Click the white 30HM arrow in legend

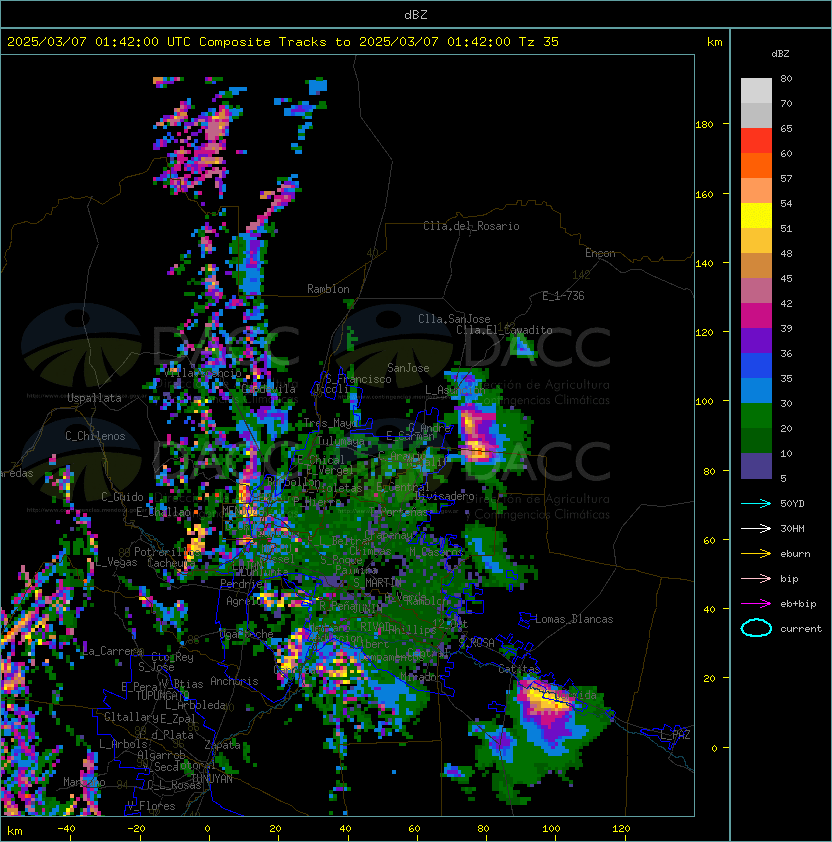pos(756,528)
